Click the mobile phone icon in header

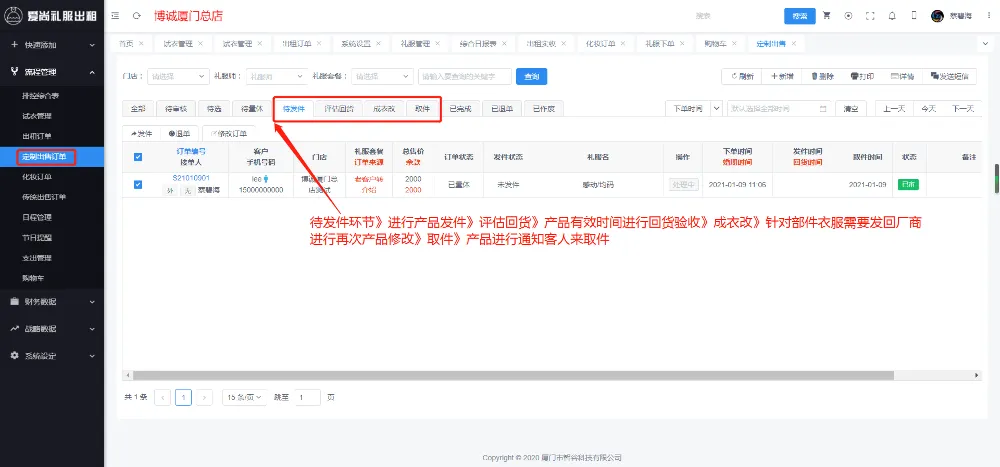(x=914, y=16)
